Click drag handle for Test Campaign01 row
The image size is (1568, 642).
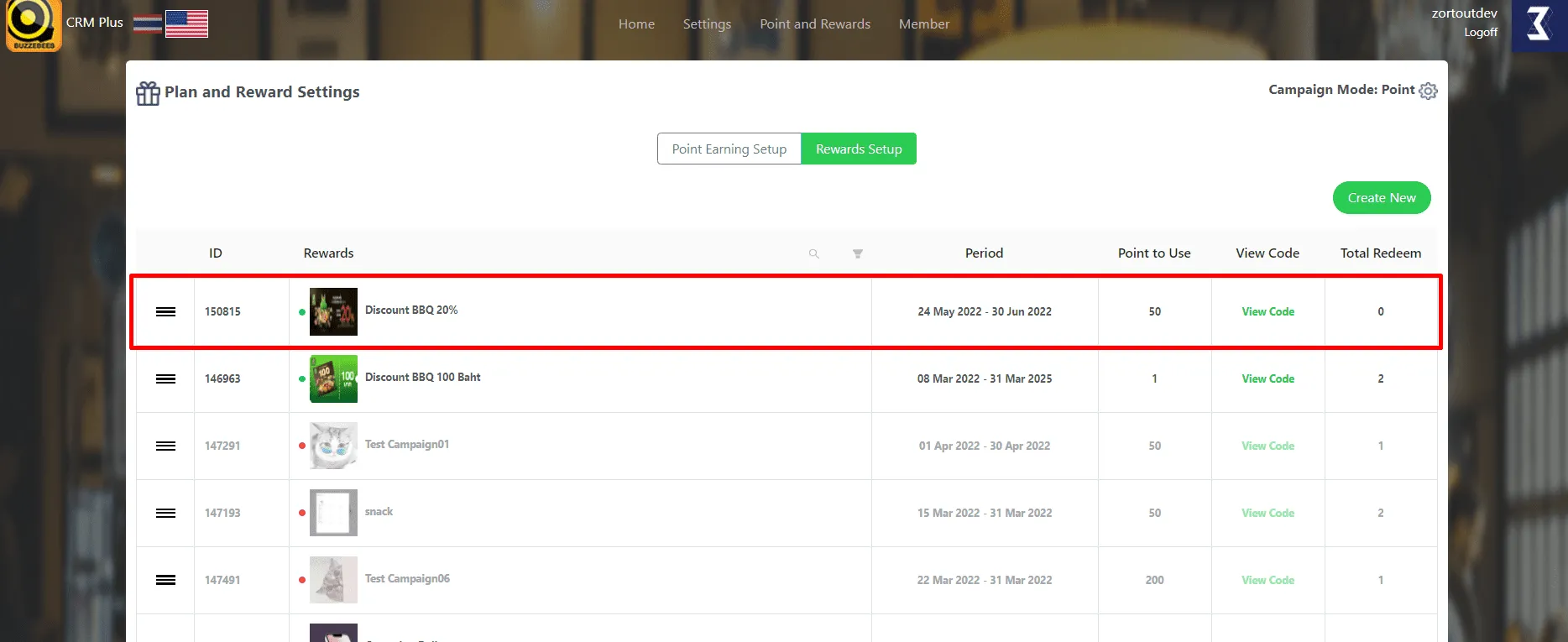pyautogui.click(x=165, y=446)
